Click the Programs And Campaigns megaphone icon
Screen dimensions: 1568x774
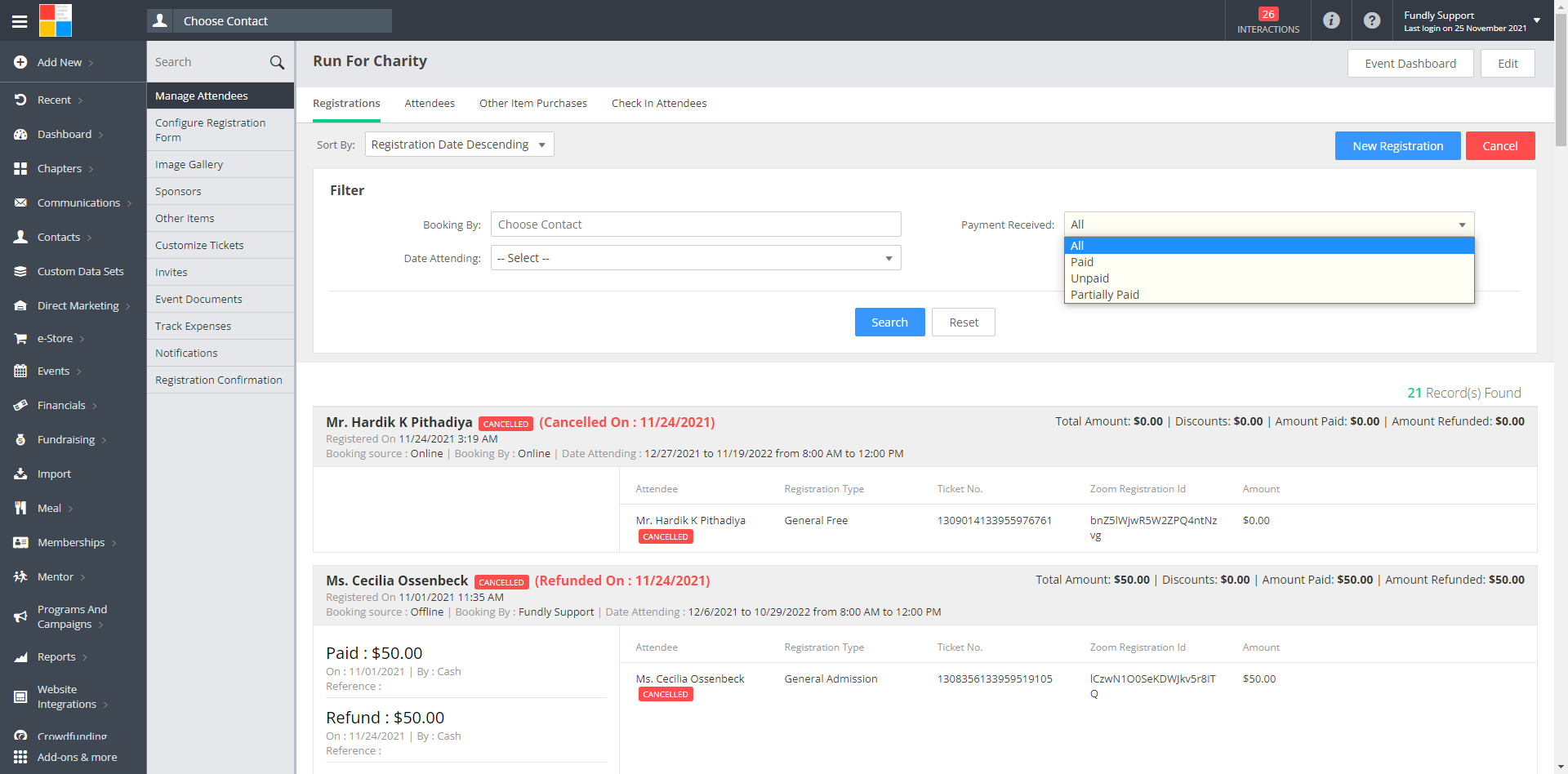[20, 616]
